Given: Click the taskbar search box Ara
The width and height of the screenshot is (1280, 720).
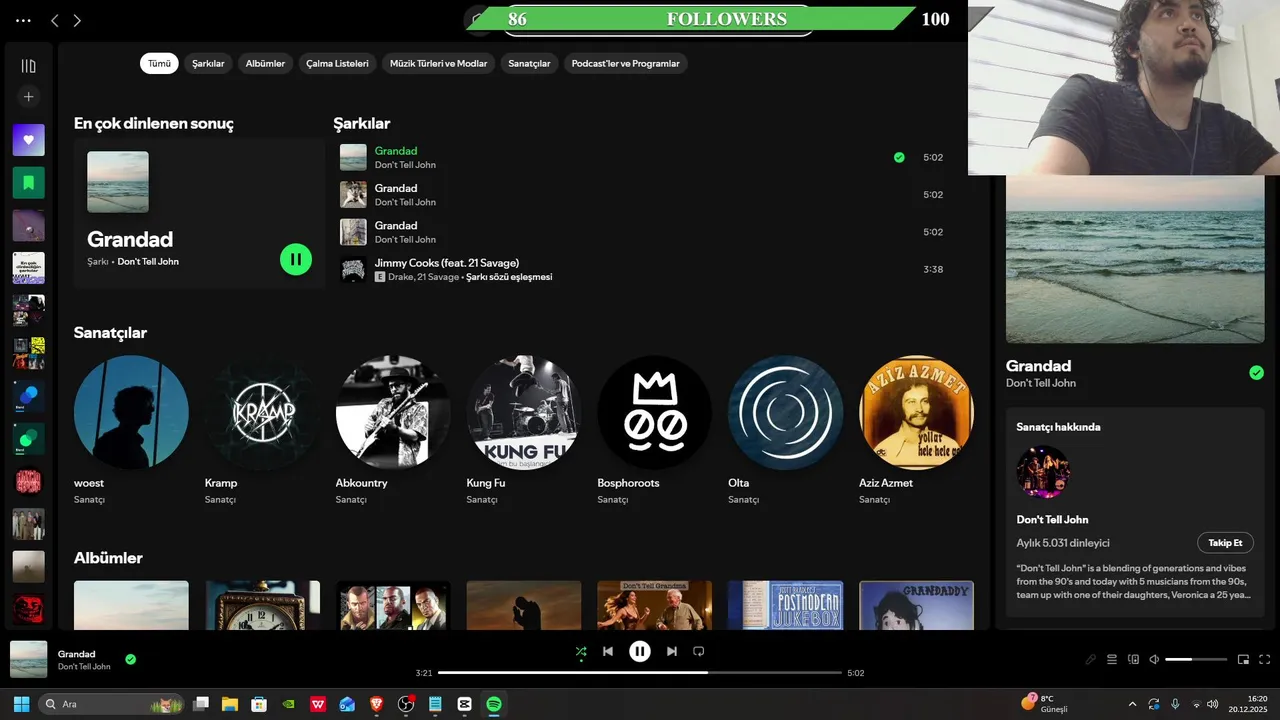Looking at the screenshot, I should 111,704.
